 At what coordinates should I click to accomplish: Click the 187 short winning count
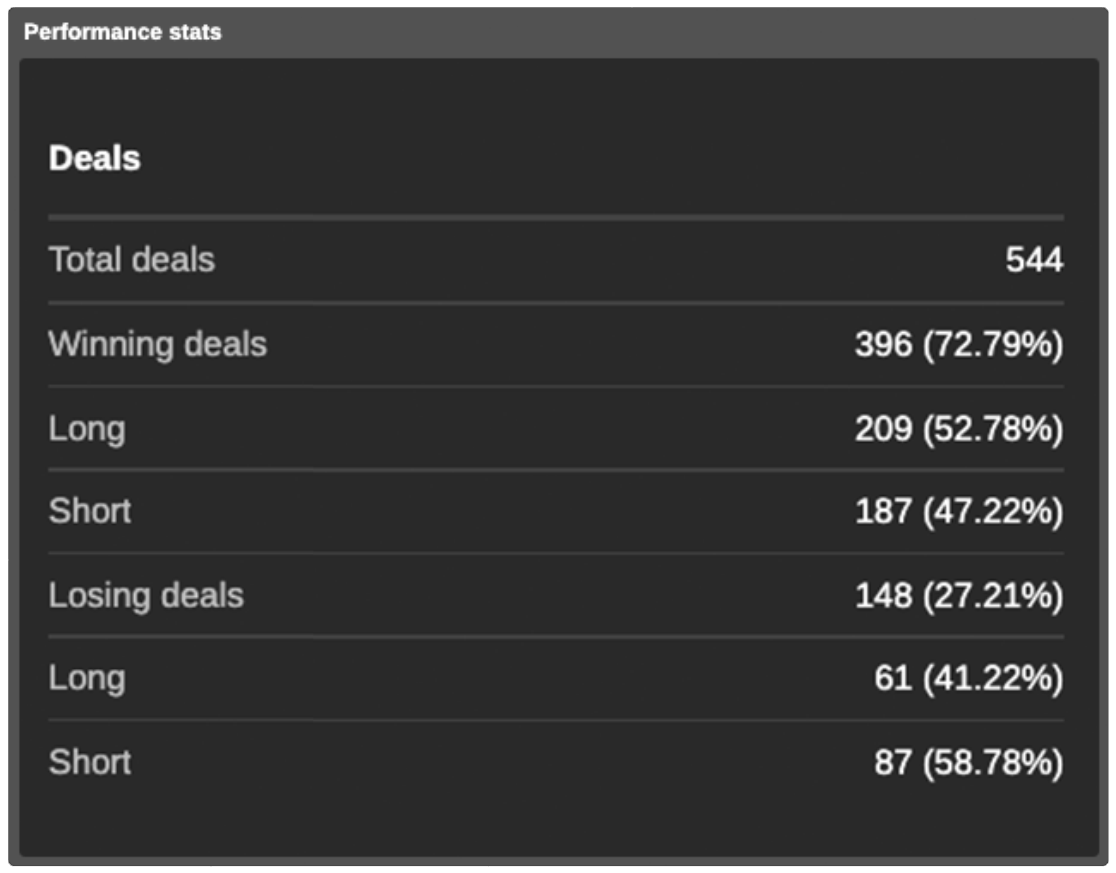click(x=883, y=512)
